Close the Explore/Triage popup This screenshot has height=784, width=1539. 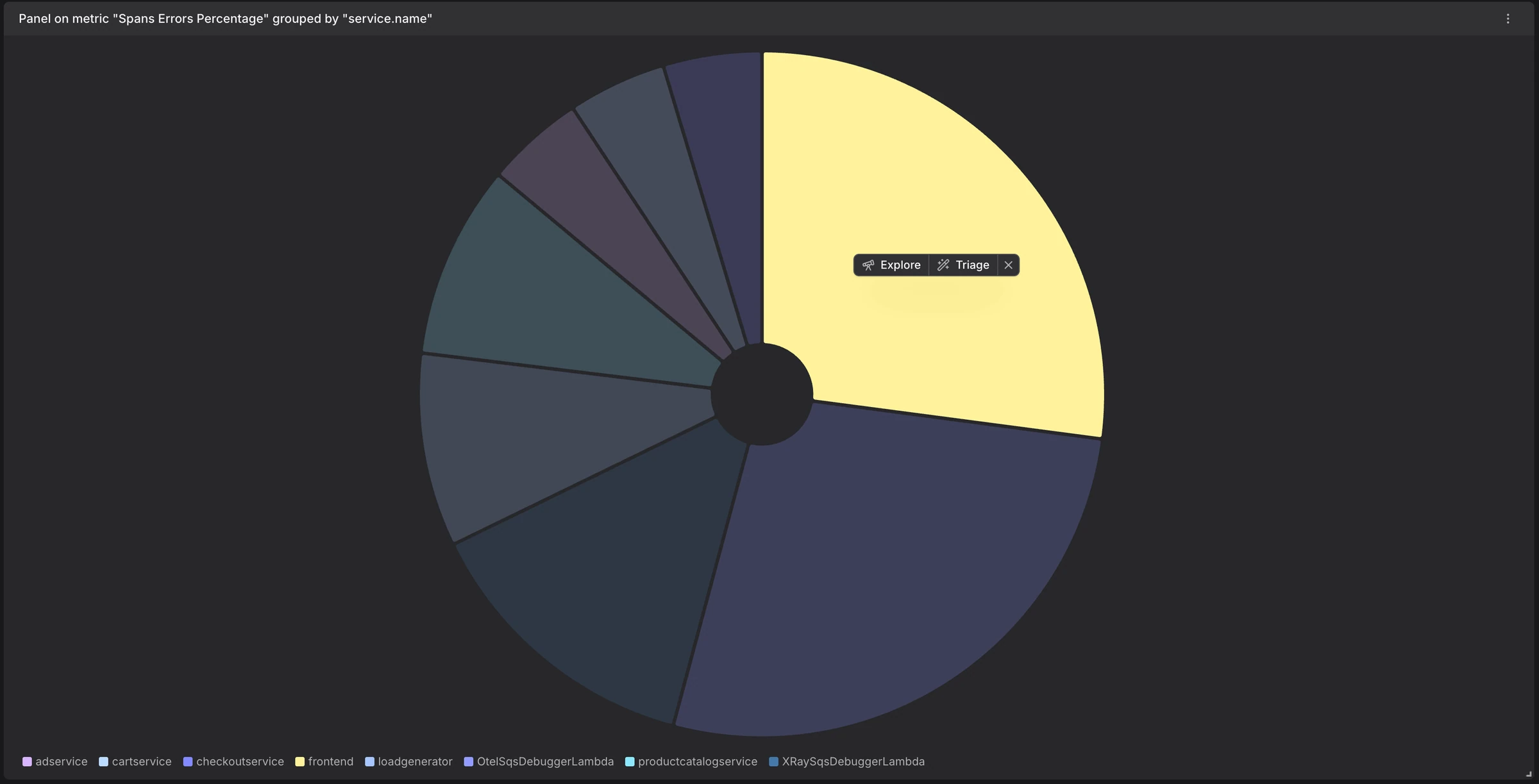pyautogui.click(x=1008, y=265)
